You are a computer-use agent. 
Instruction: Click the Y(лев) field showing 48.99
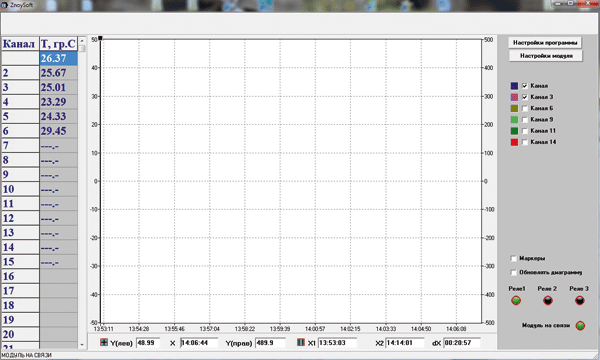[148, 343]
